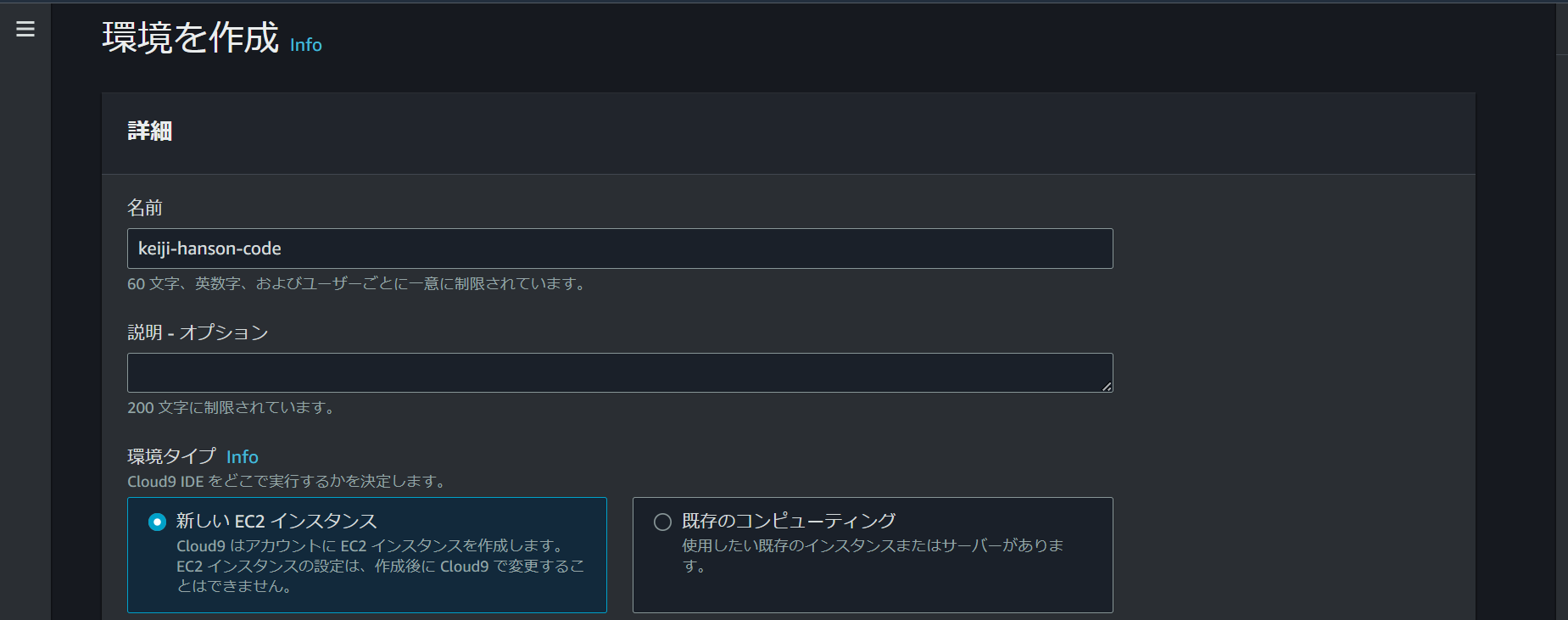Open the 環境タイプ Info link
The width and height of the screenshot is (1568, 620).
point(243,456)
